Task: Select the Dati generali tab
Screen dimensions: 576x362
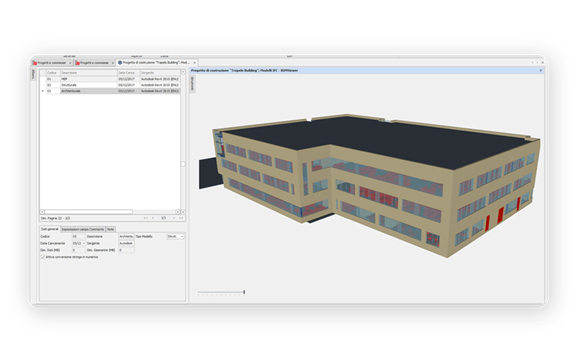Action: point(50,229)
